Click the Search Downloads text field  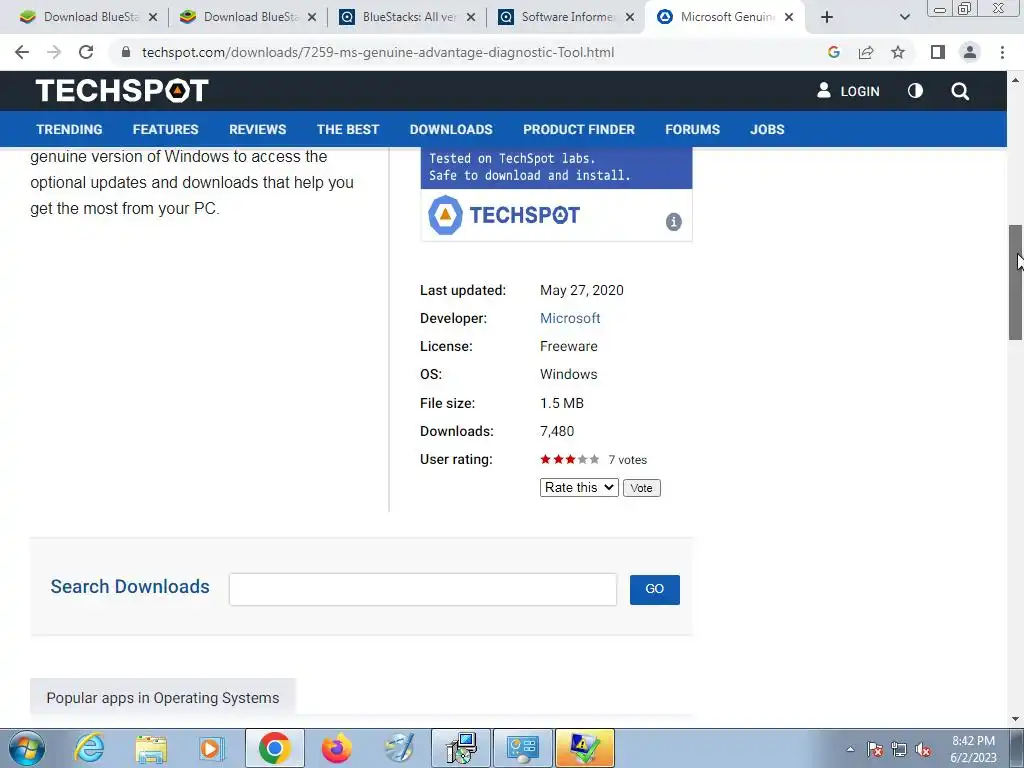coord(423,590)
